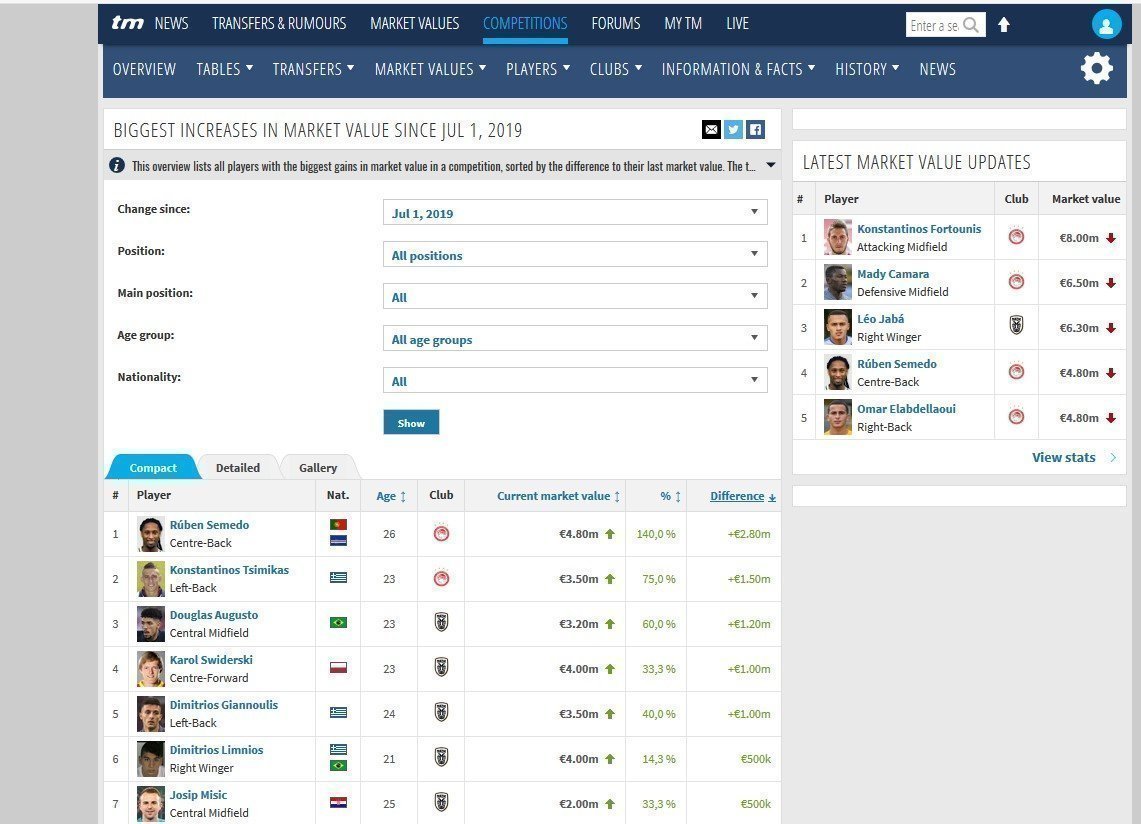Click PAOK crest in Dimitrios Limnios row
This screenshot has width=1141, height=824.
[x=441, y=758]
